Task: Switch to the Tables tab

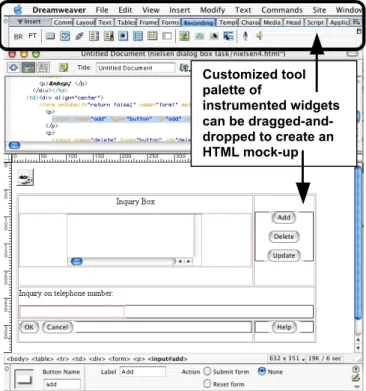Action: [126, 23]
